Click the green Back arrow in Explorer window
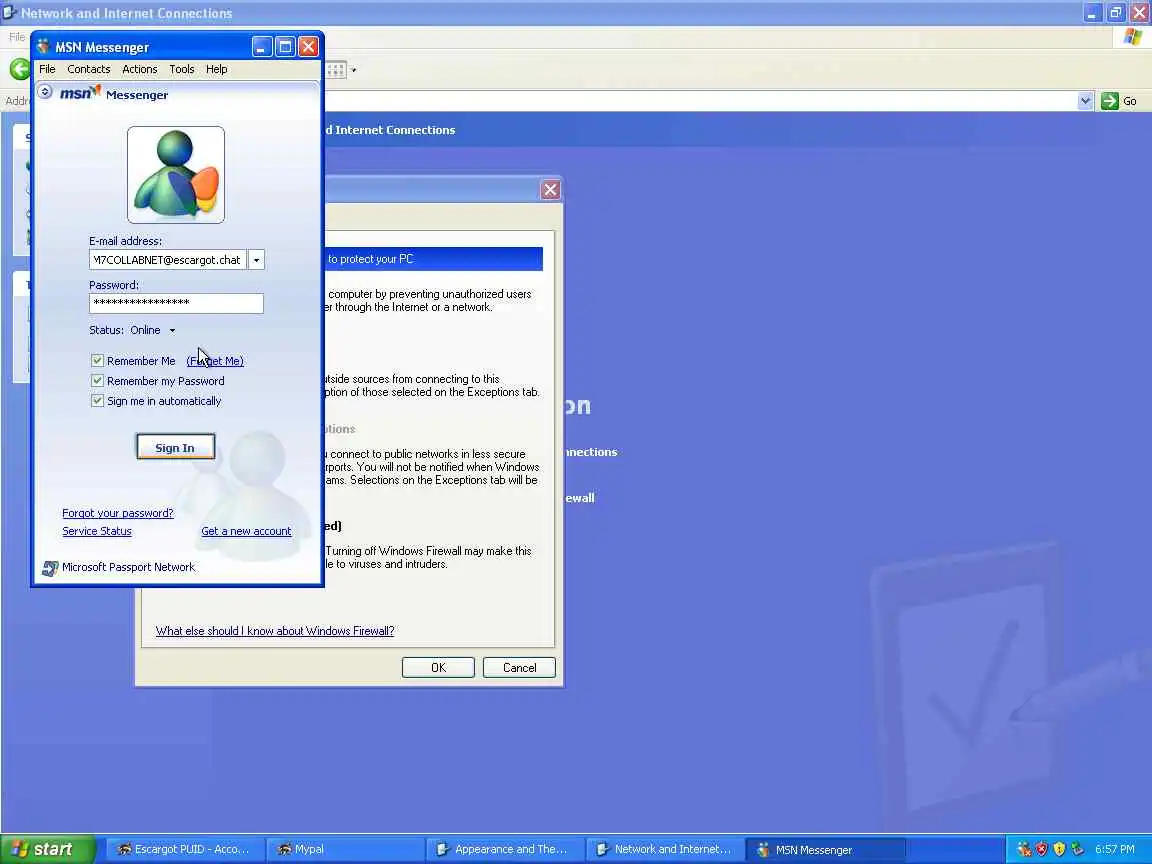 (x=20, y=70)
